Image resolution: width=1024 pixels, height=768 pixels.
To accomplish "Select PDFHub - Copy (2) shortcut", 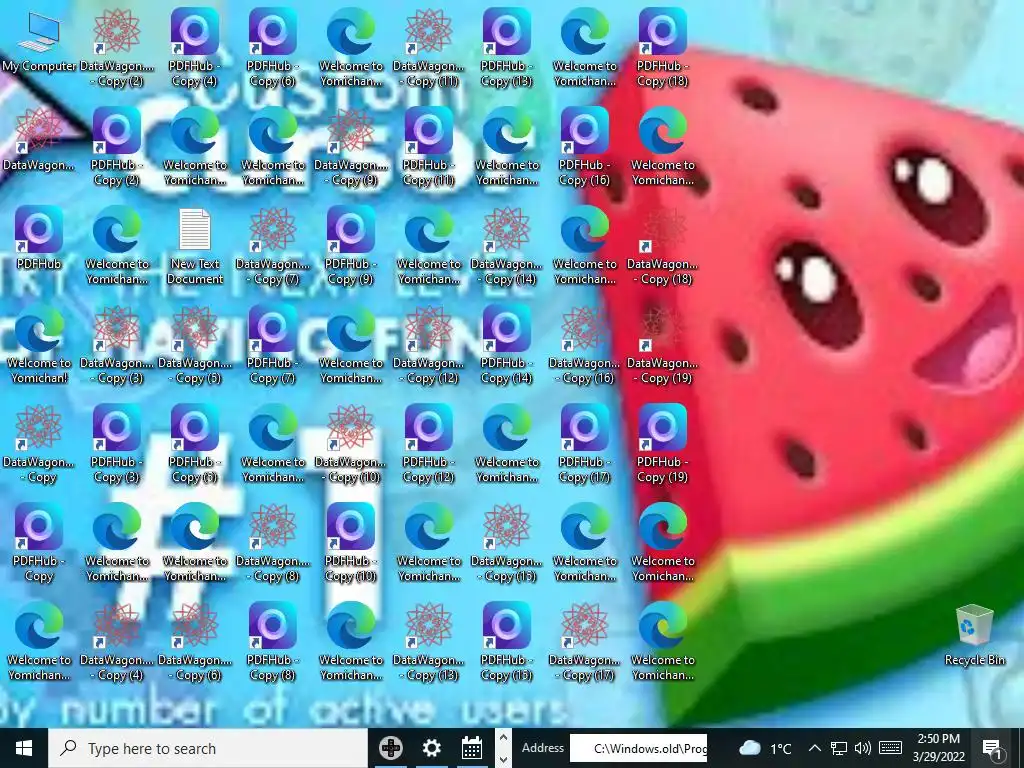I will 117,148.
